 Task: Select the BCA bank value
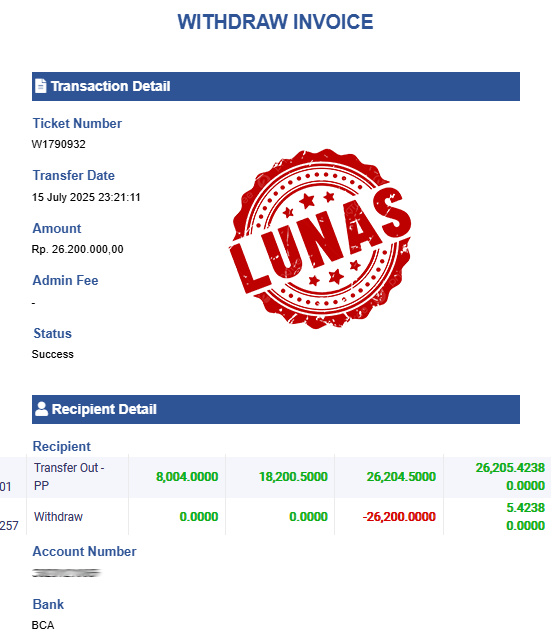pyautogui.click(x=43, y=625)
